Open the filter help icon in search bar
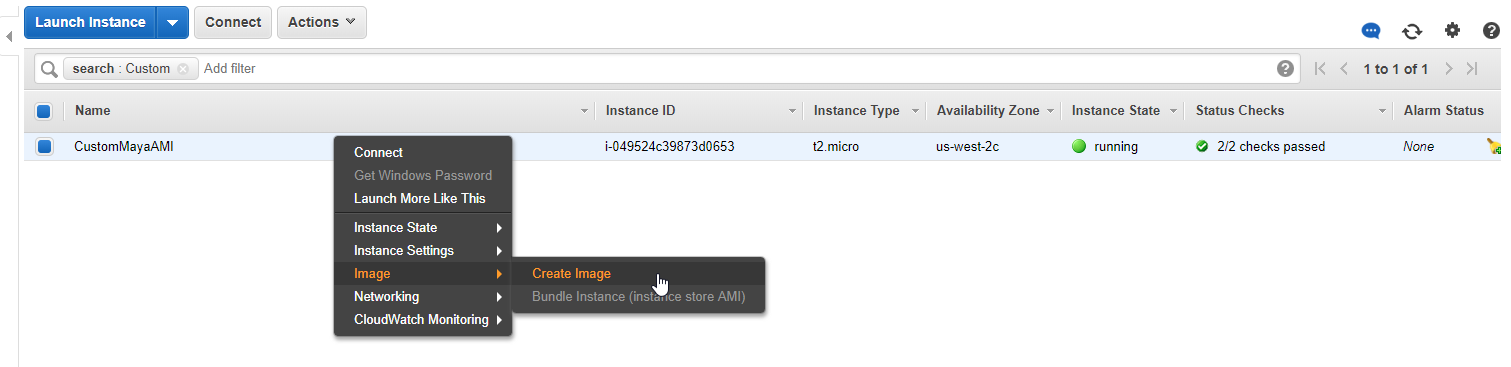Image resolution: width=1511 pixels, height=367 pixels. [1285, 69]
